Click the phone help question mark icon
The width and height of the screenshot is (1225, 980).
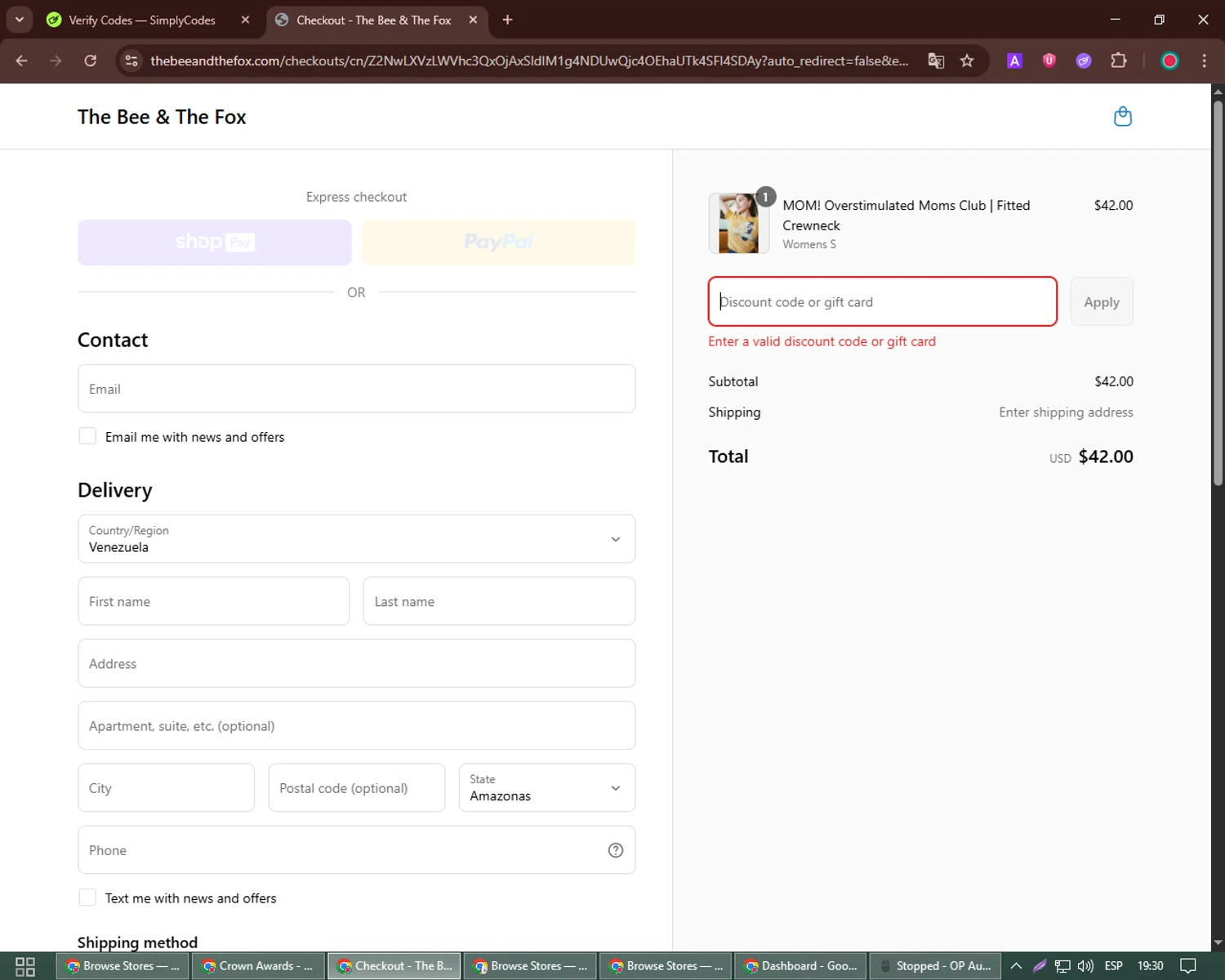[616, 850]
